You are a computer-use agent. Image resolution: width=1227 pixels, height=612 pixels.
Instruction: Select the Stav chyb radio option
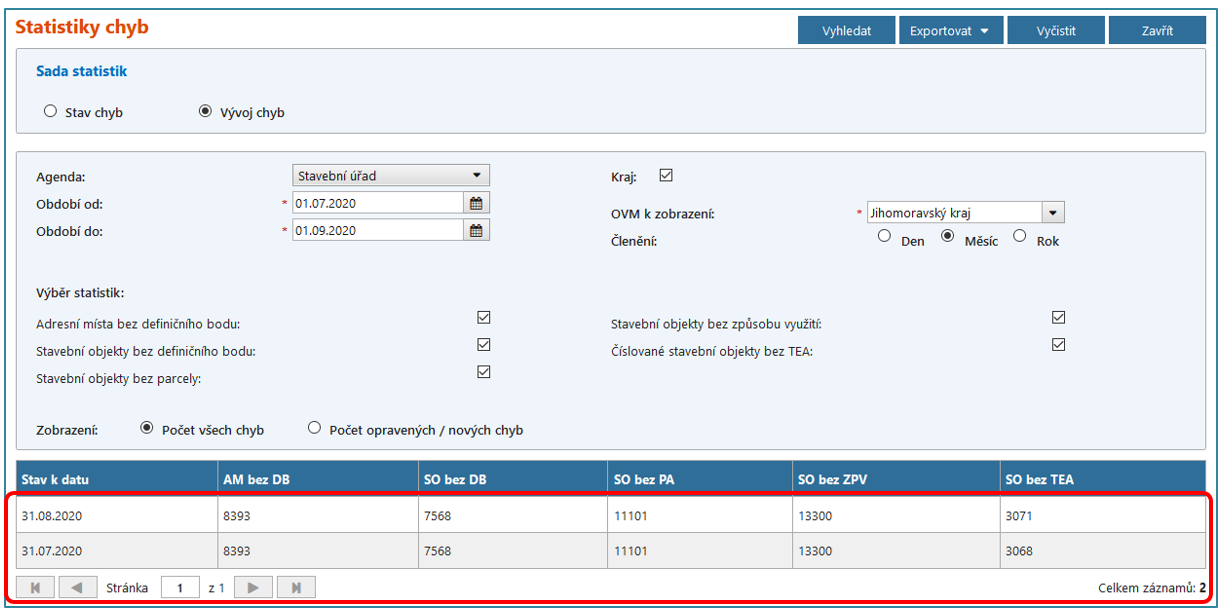pyautogui.click(x=50, y=112)
